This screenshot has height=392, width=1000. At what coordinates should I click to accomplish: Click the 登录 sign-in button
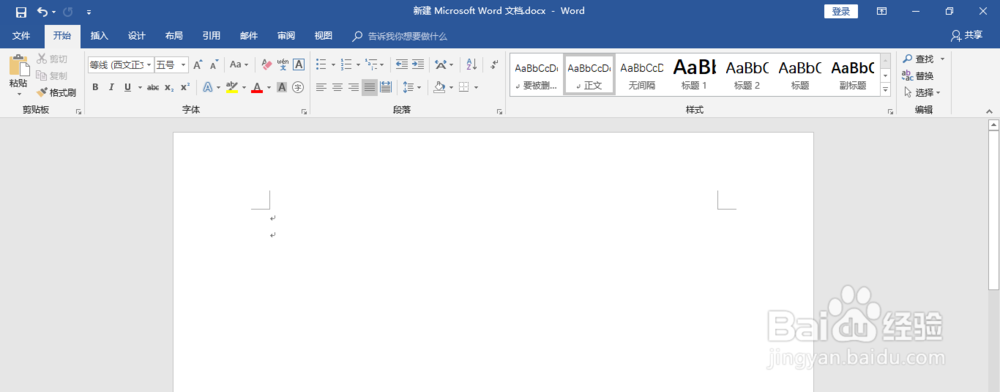[841, 11]
